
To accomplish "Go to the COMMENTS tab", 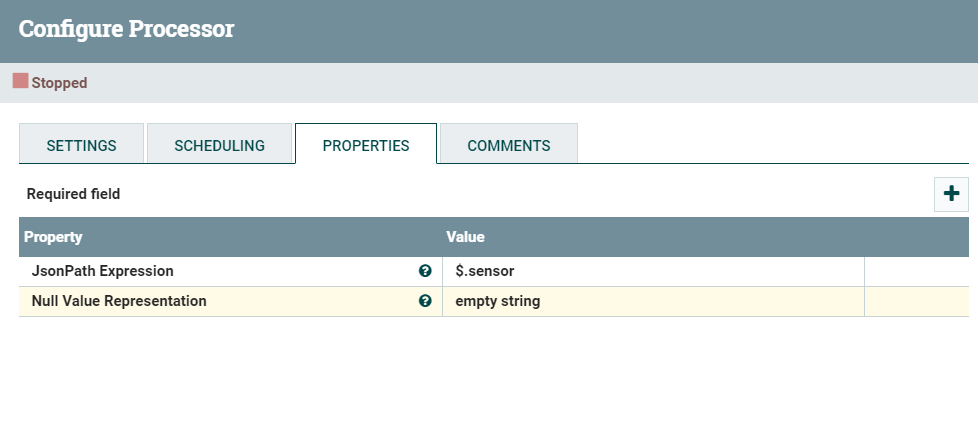I will (509, 145).
